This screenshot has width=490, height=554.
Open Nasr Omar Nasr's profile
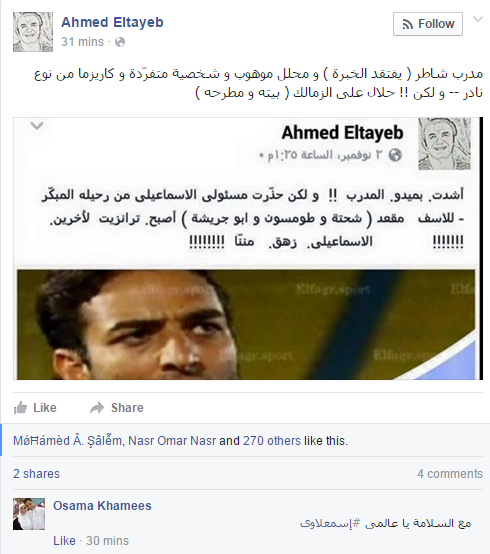[x=172, y=441]
